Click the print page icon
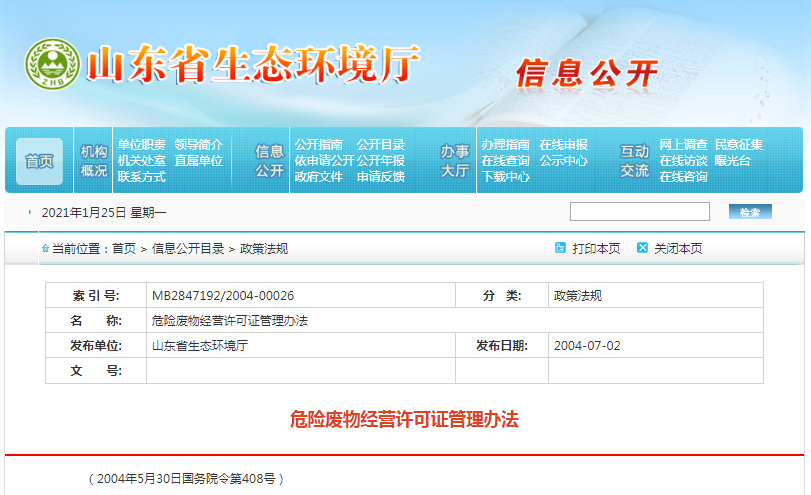The height and width of the screenshot is (495, 811). [x=560, y=248]
